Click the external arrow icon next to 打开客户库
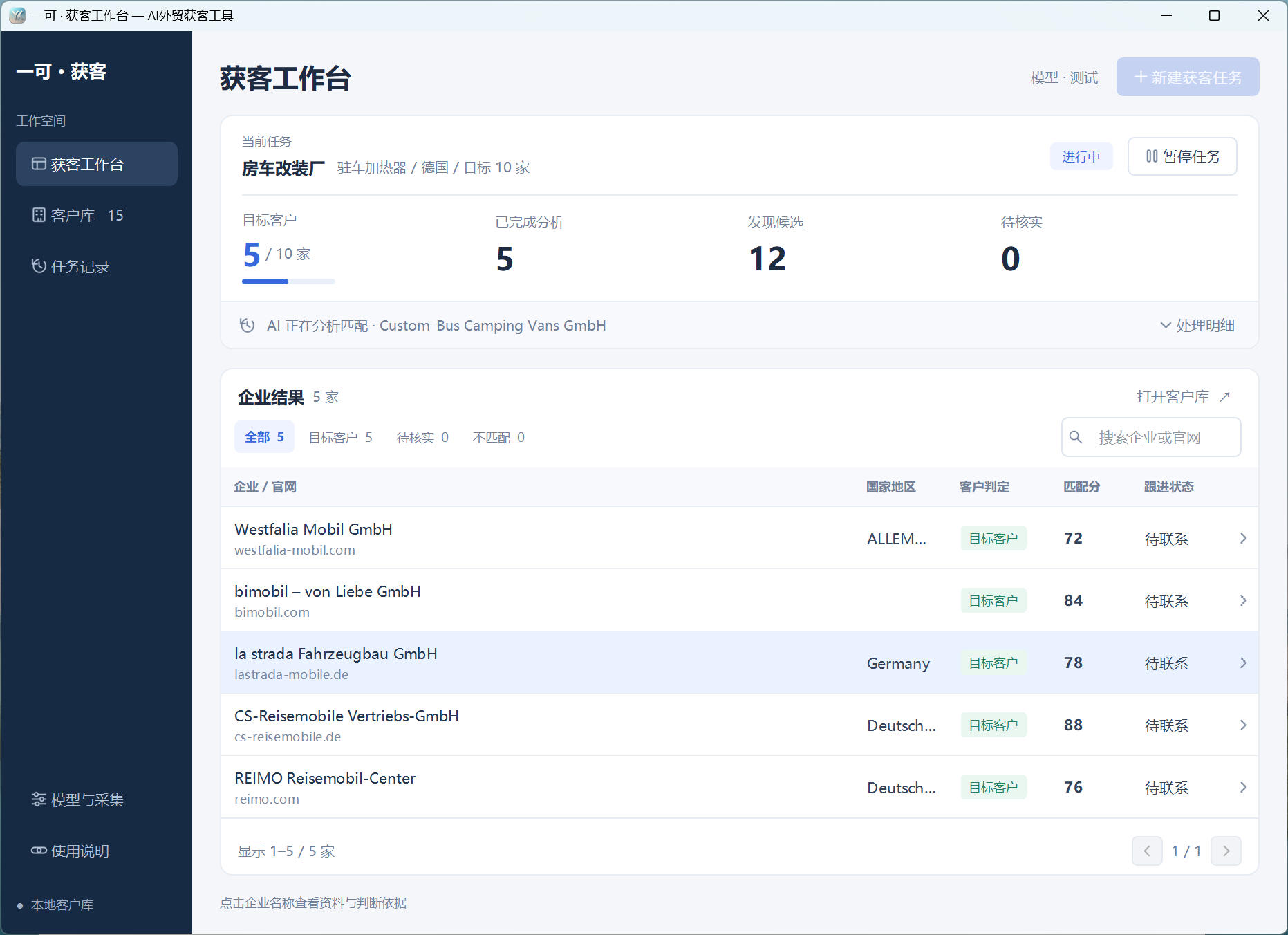 pos(1225,396)
